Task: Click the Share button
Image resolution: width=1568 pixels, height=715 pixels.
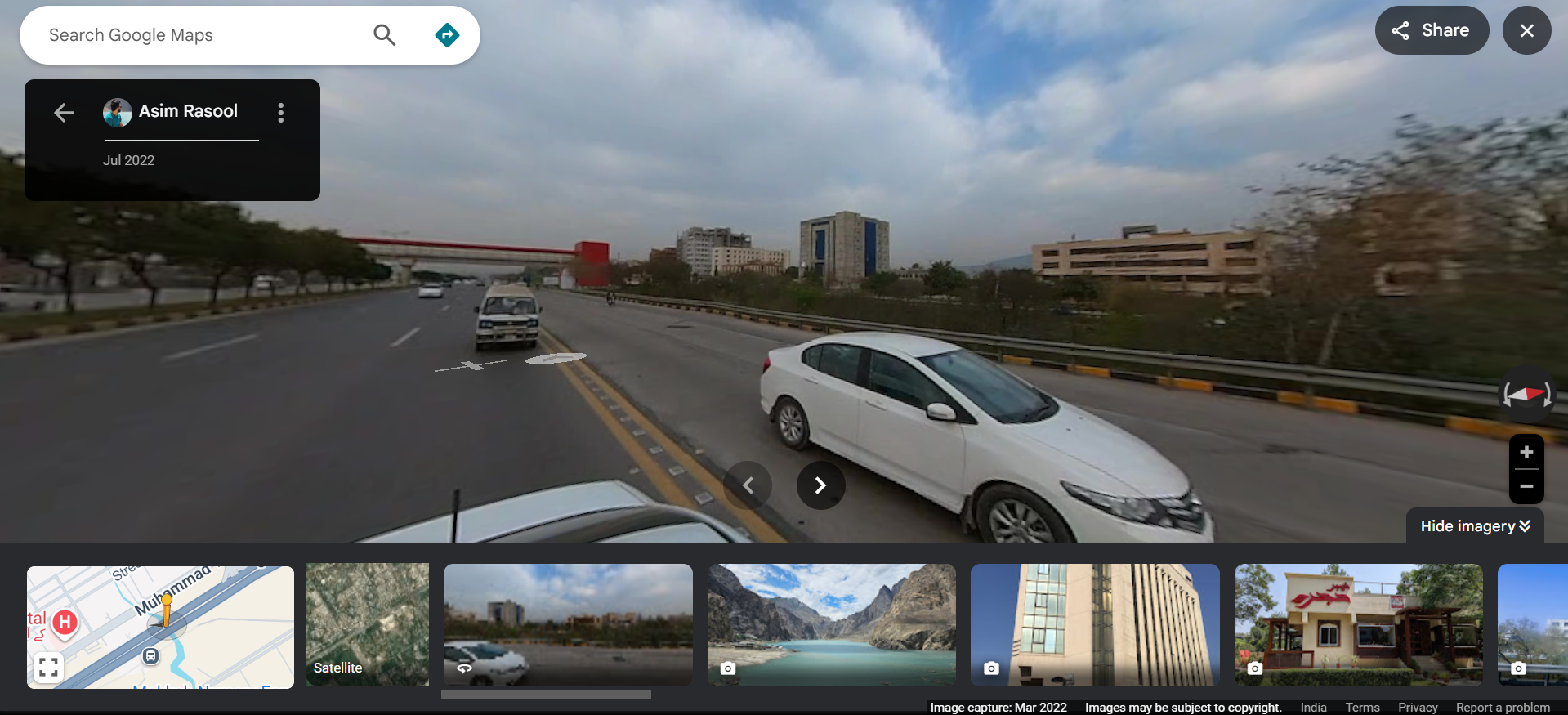Action: [x=1432, y=30]
